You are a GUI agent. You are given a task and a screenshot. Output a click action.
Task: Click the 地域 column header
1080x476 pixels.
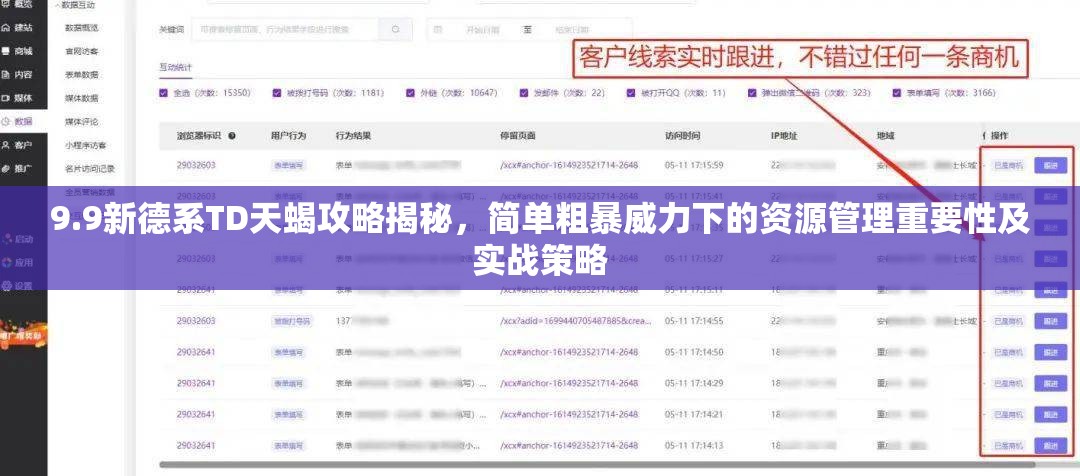(x=886, y=136)
